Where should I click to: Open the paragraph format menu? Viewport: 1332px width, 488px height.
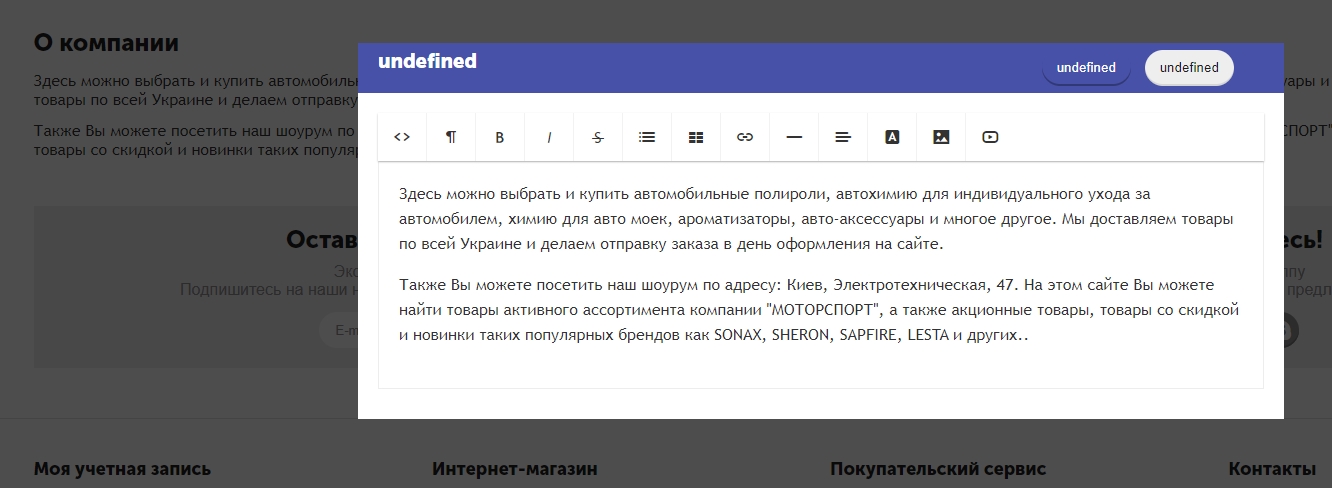[451, 137]
